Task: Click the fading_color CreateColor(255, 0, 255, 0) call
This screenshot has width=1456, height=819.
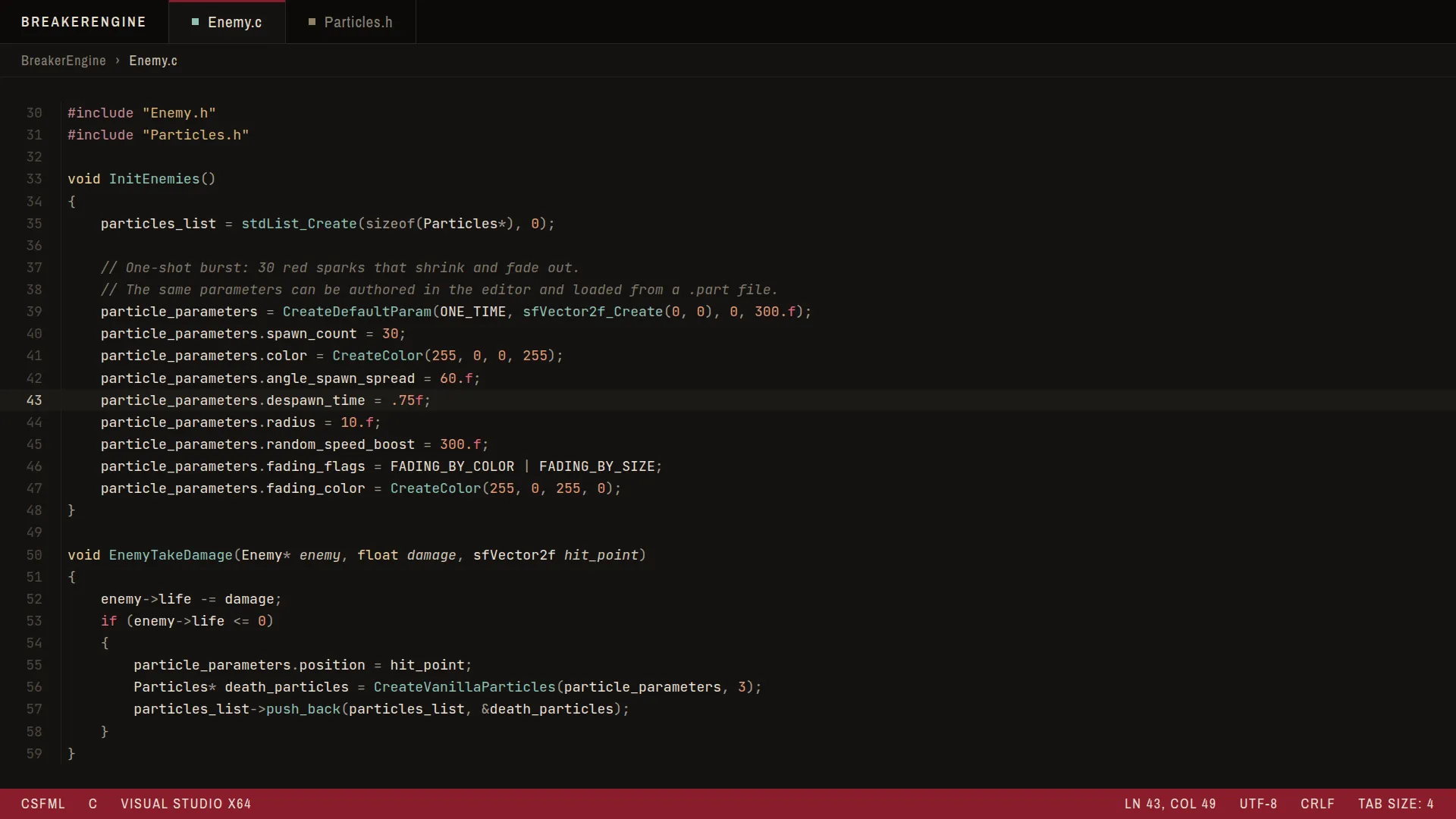Action: [502, 488]
